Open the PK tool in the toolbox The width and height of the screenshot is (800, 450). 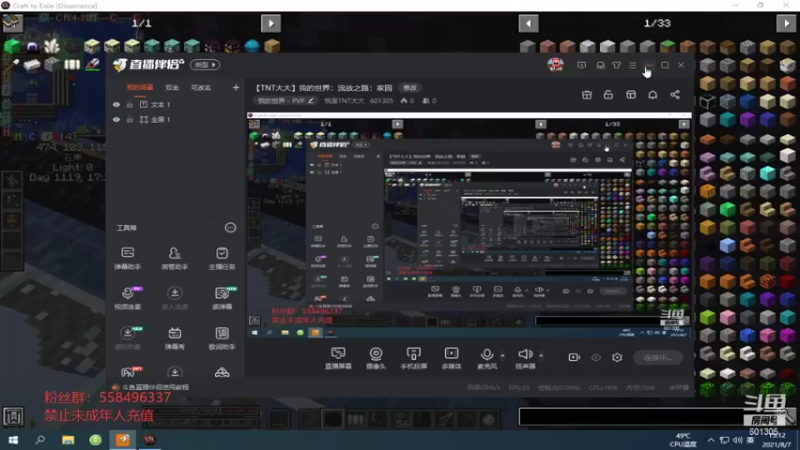coord(128,372)
